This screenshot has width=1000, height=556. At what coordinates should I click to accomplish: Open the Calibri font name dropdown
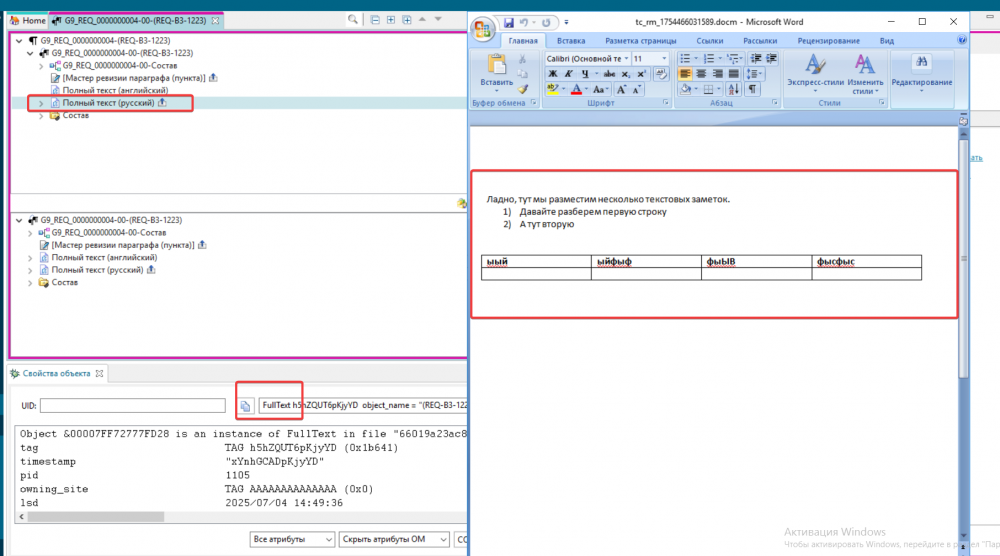click(626, 59)
